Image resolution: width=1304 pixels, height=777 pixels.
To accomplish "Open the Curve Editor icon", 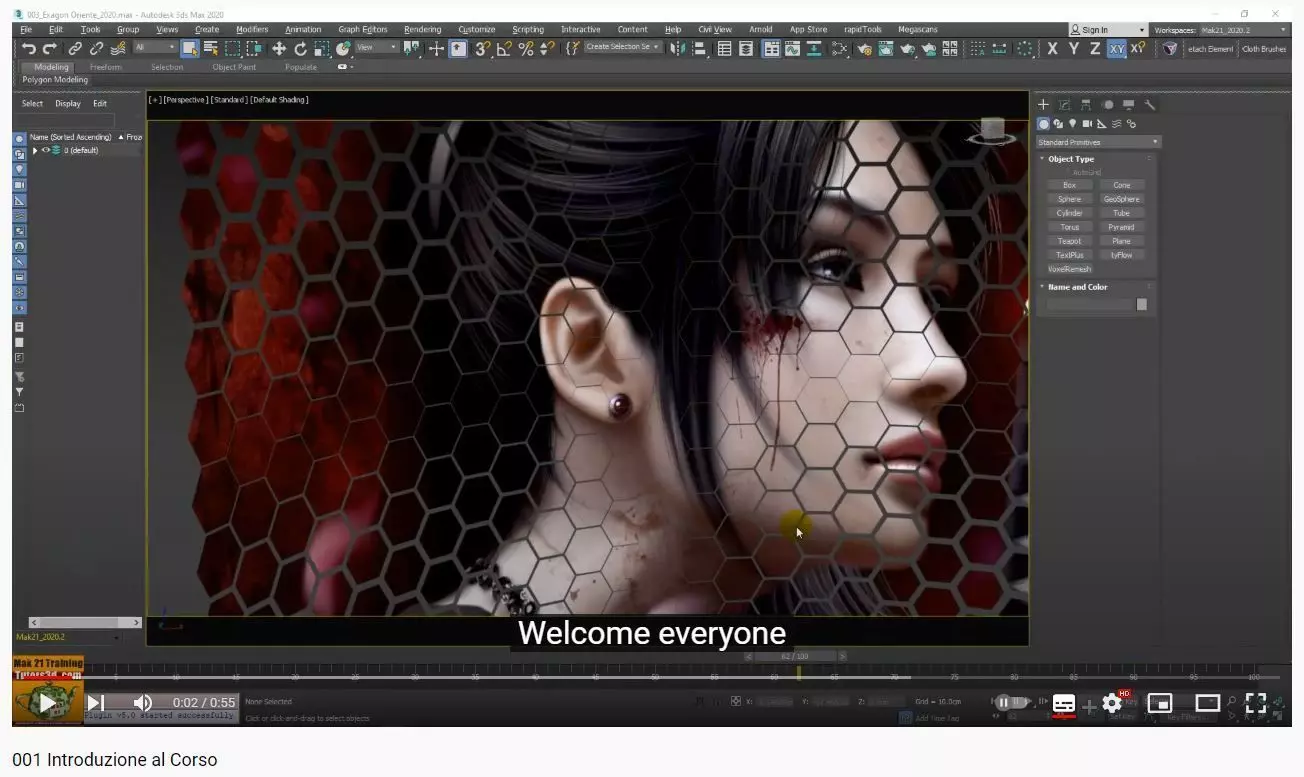I will tap(793, 48).
